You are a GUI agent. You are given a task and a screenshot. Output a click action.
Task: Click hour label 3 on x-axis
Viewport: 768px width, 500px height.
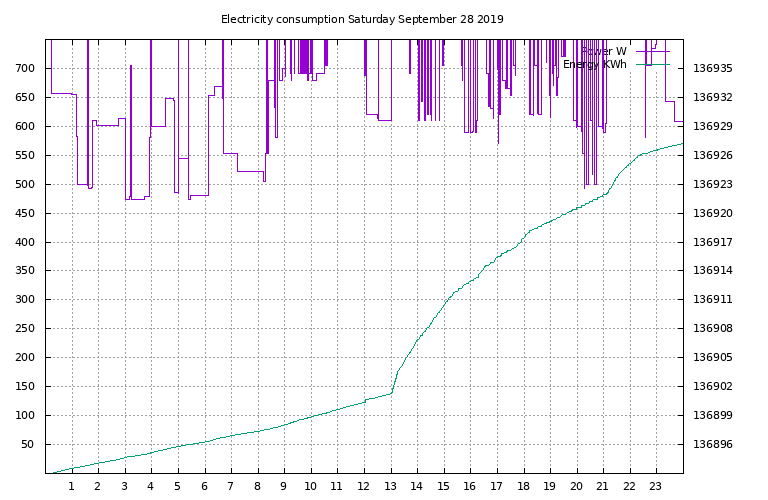(x=124, y=486)
